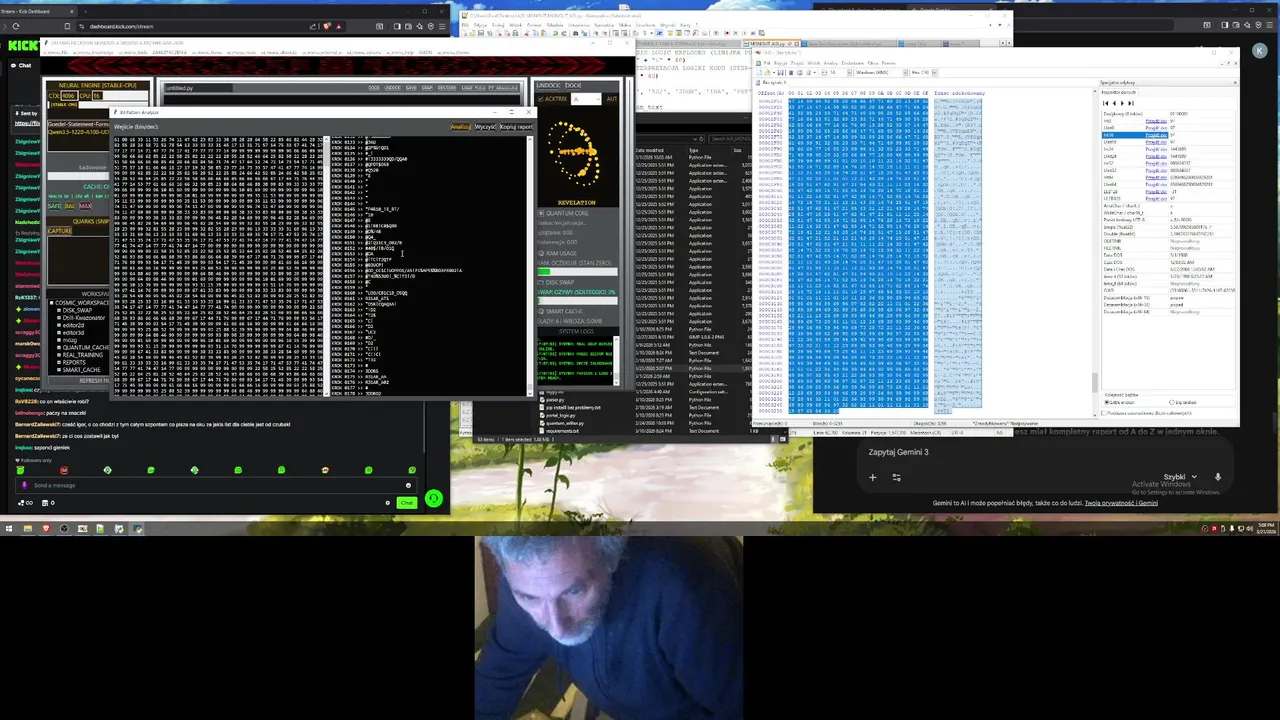Click the bookmark icon beside dashboard.kick.com address
This screenshot has height=720, width=1280.
[x=67, y=26]
